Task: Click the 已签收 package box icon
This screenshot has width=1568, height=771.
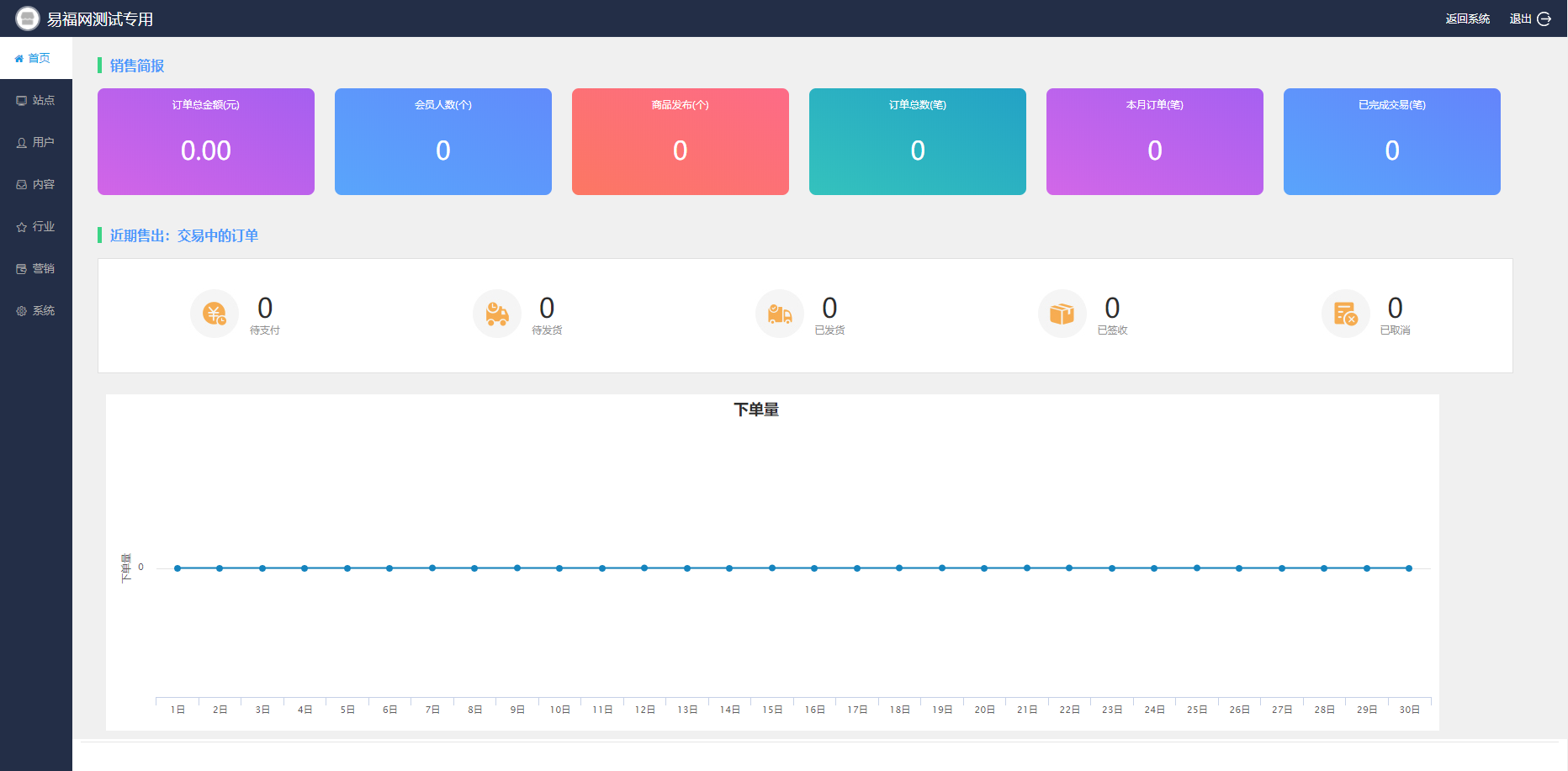Action: [1062, 314]
